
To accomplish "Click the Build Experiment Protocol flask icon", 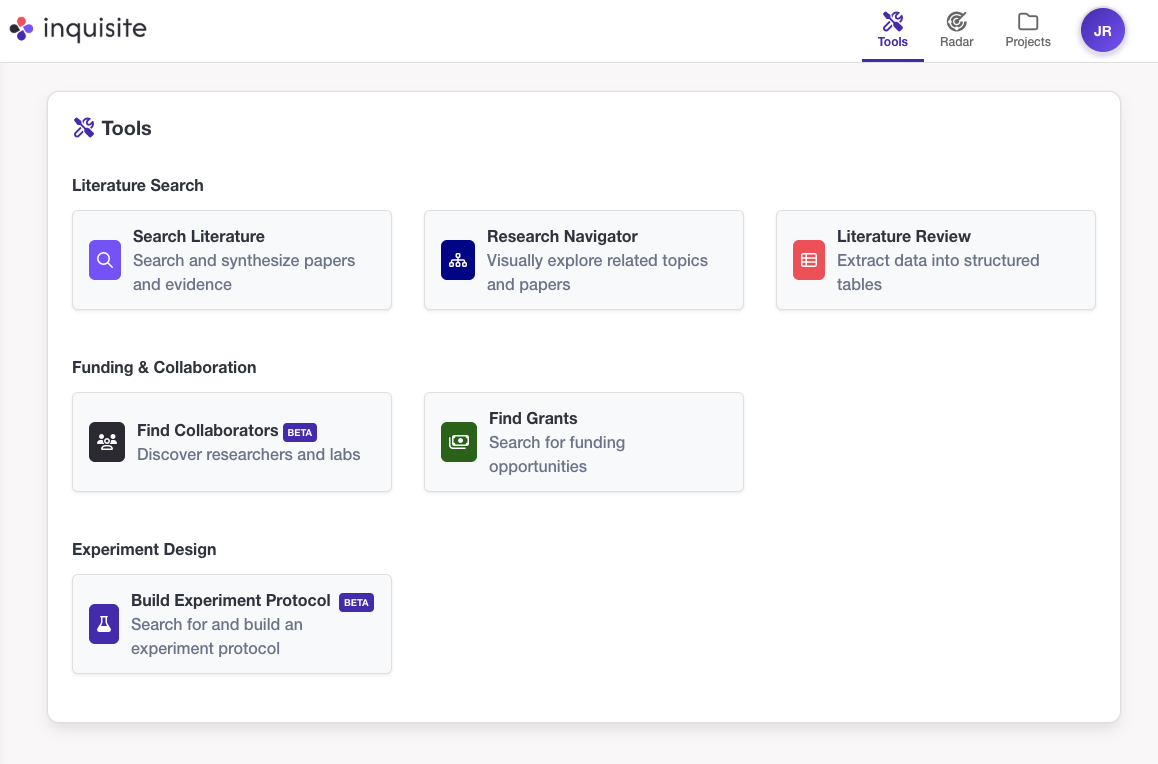I will point(104,624).
